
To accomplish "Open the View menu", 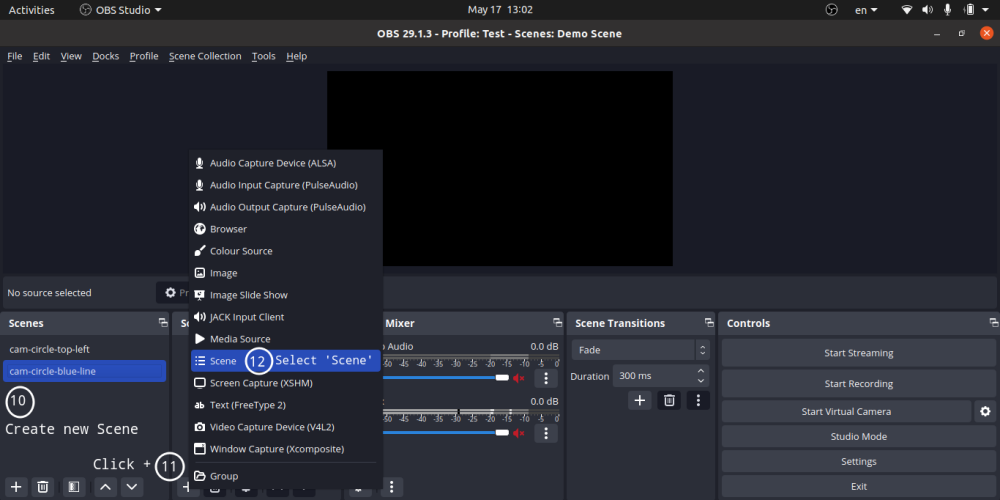I will click(x=71, y=56).
